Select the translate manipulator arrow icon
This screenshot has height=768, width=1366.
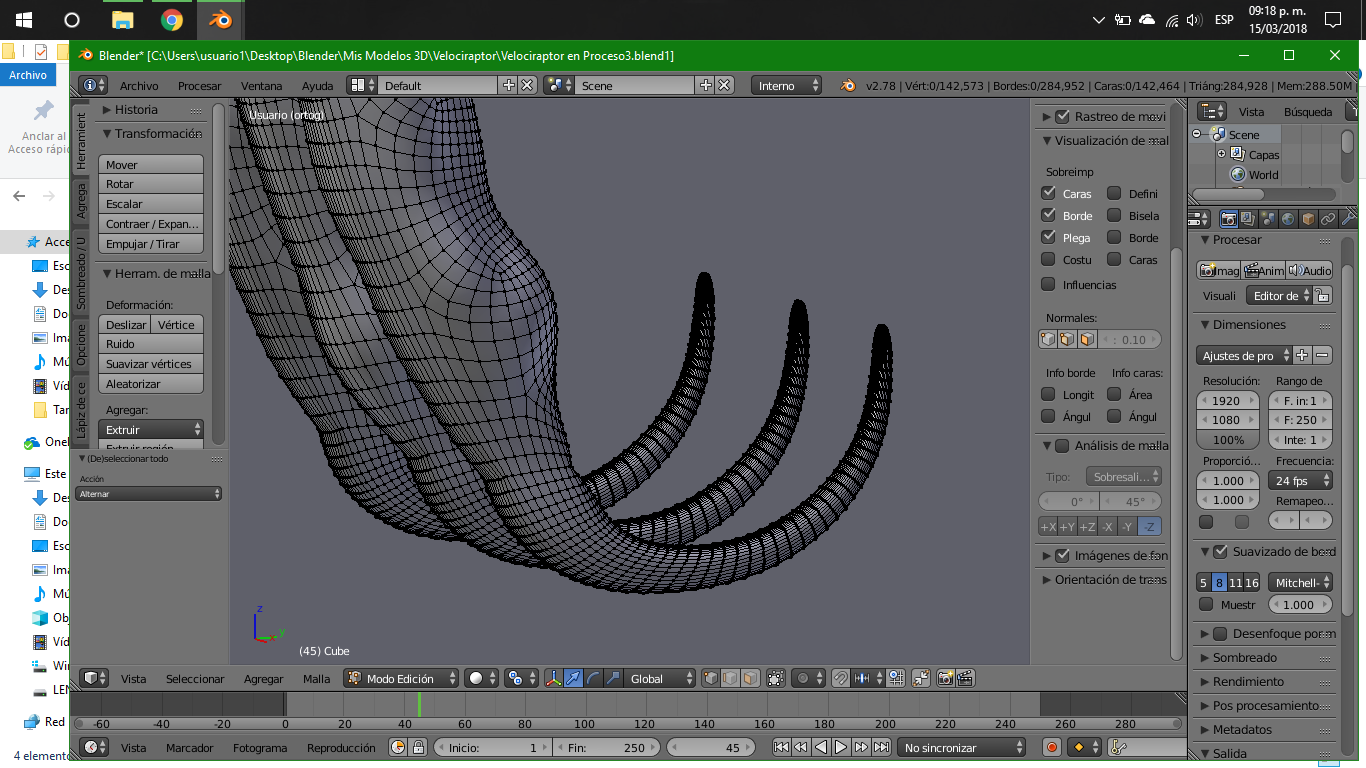[574, 678]
